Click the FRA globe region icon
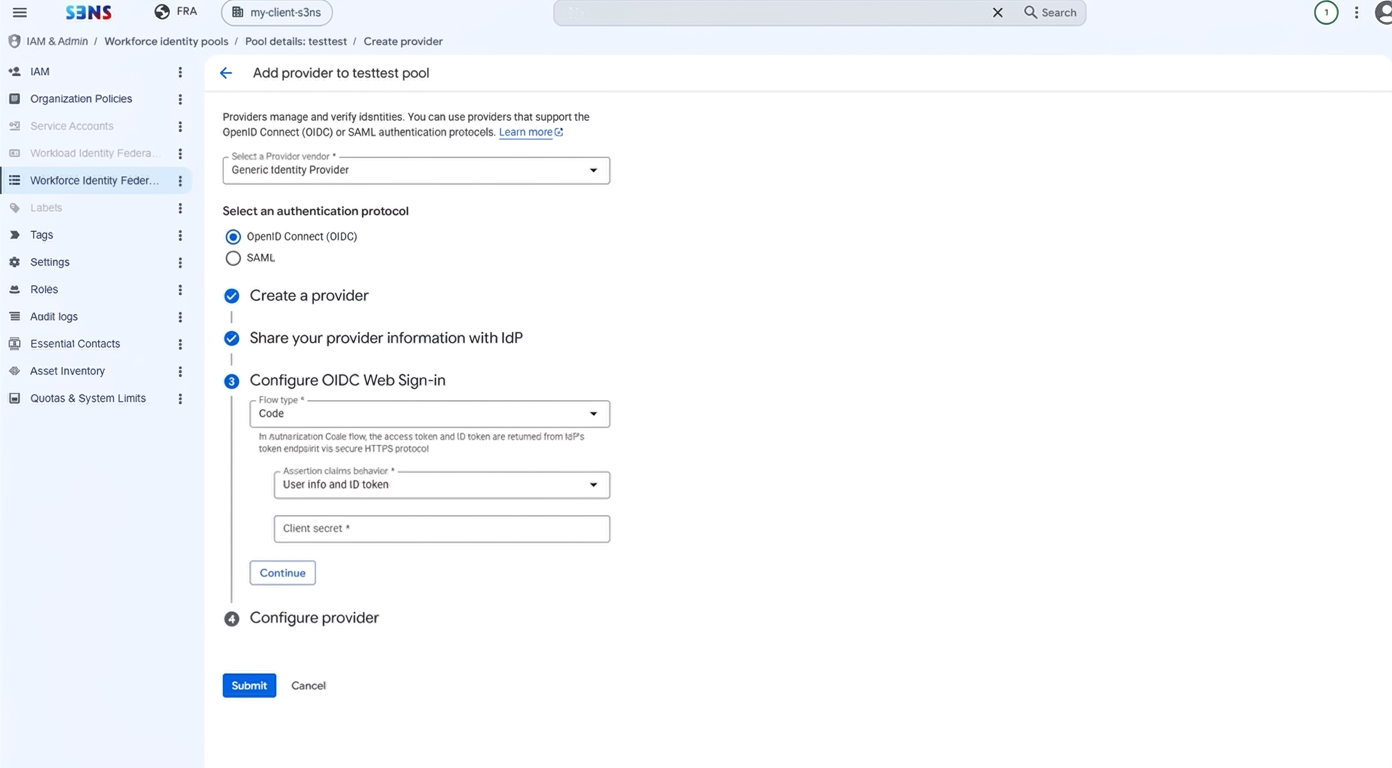Image resolution: width=1392 pixels, height=768 pixels. point(162,12)
